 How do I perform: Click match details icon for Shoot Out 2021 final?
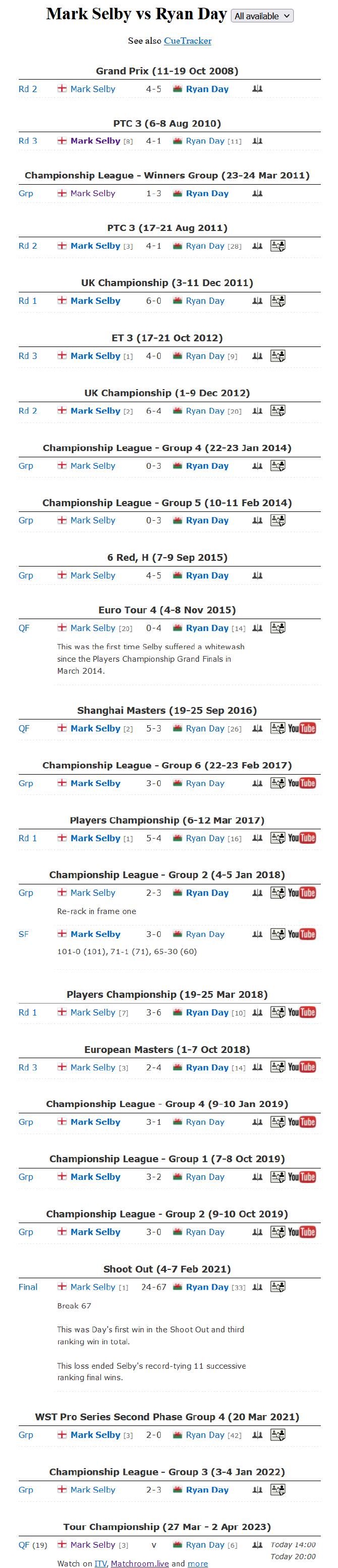click(x=278, y=1286)
